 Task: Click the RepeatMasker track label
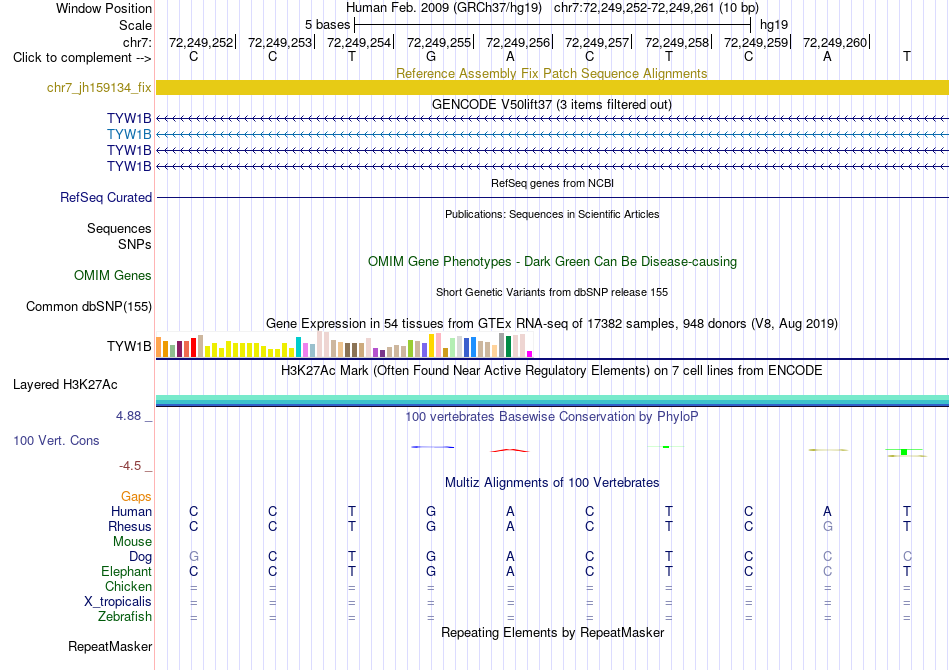coord(110,647)
